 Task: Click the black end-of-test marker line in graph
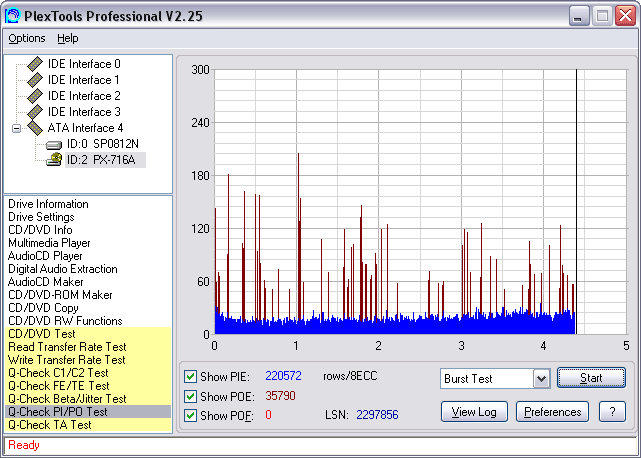[x=576, y=202]
